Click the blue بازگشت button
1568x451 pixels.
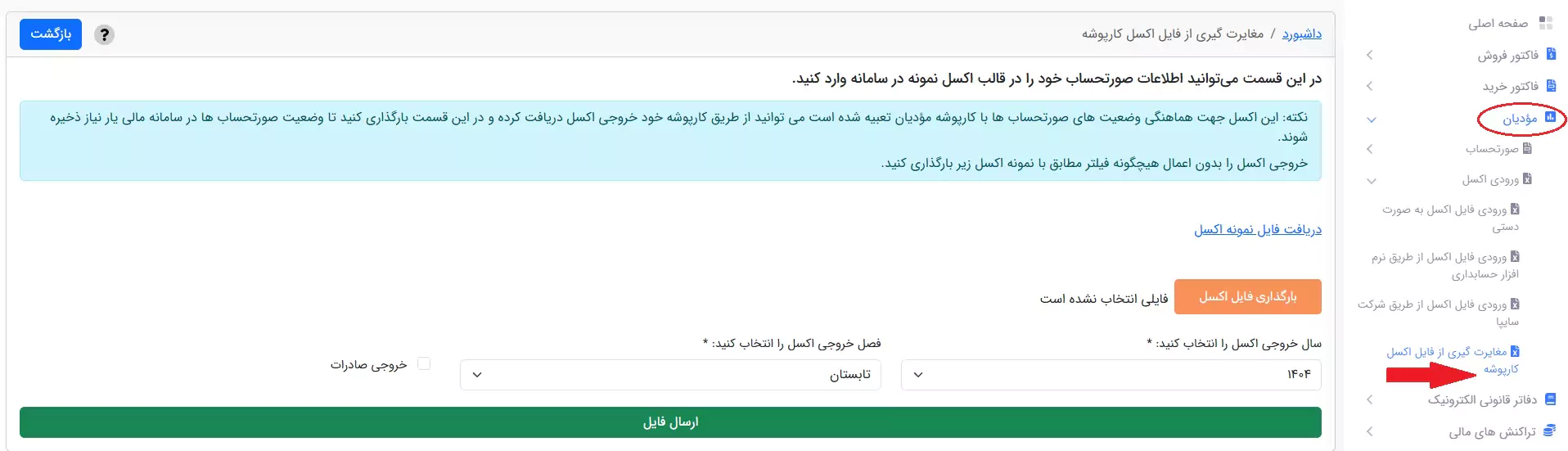point(51,34)
